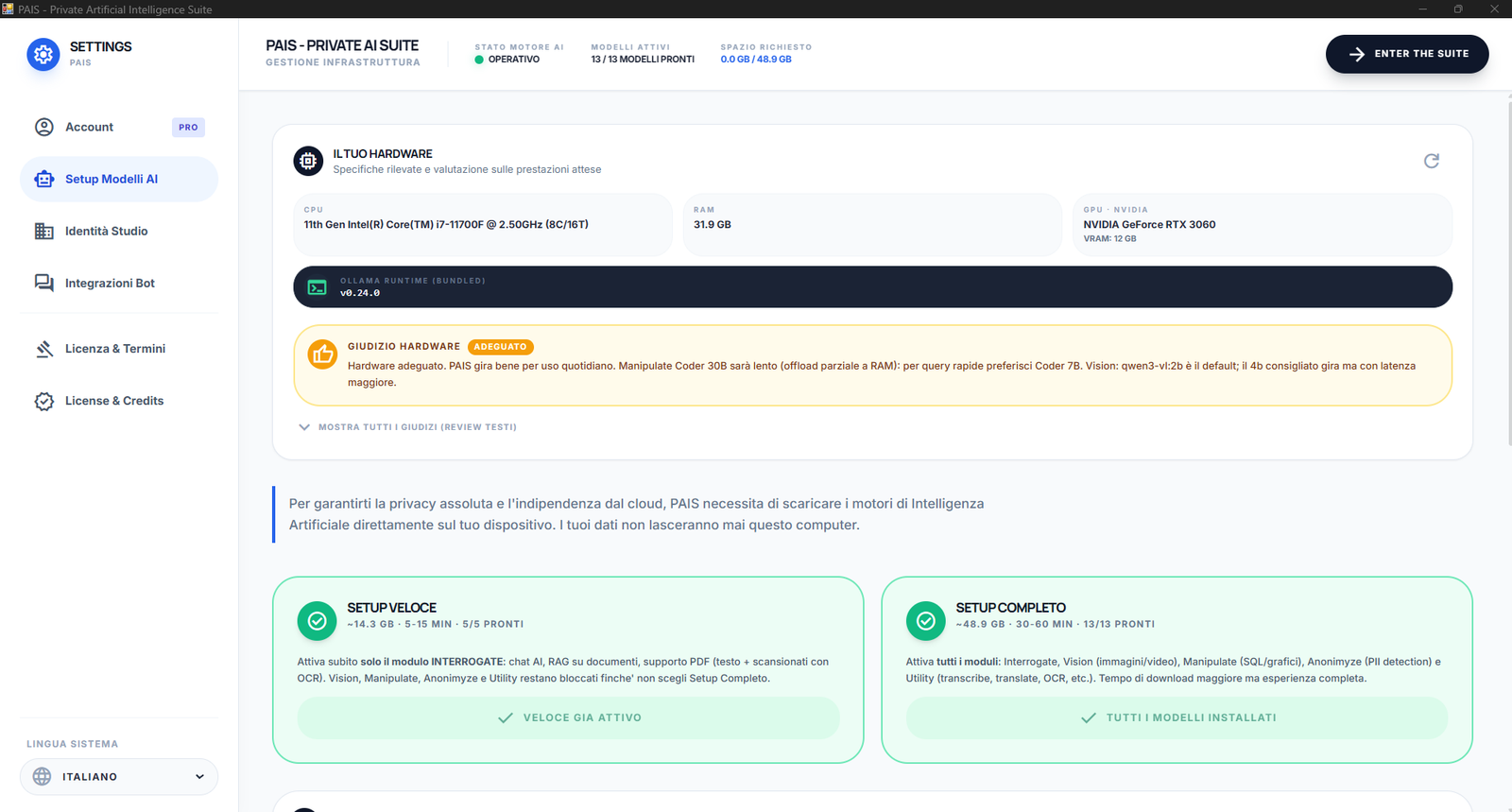Screen dimensions: 1512x812
Task: Click the 'Gestione Infrastruttura' subtitle
Action: tap(343, 62)
